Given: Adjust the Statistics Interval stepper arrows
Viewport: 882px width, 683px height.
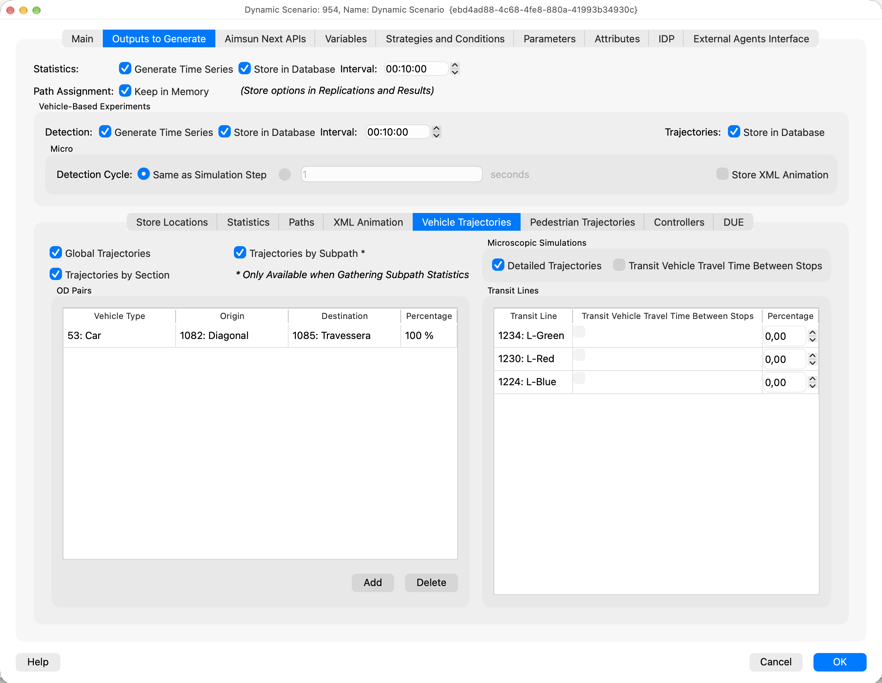Looking at the screenshot, I should 455,69.
